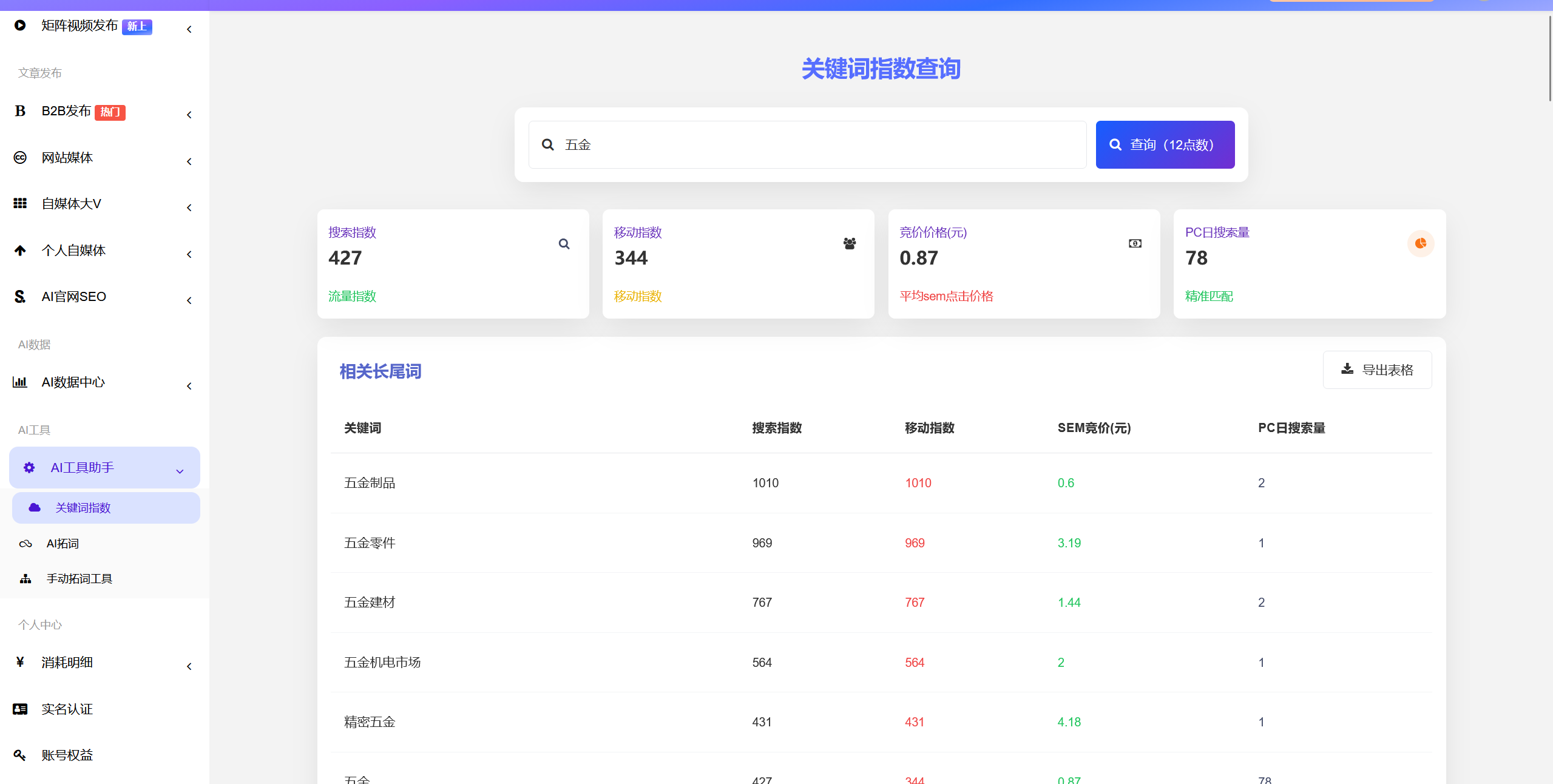Open the AI拓词 submenu item

[x=104, y=544]
